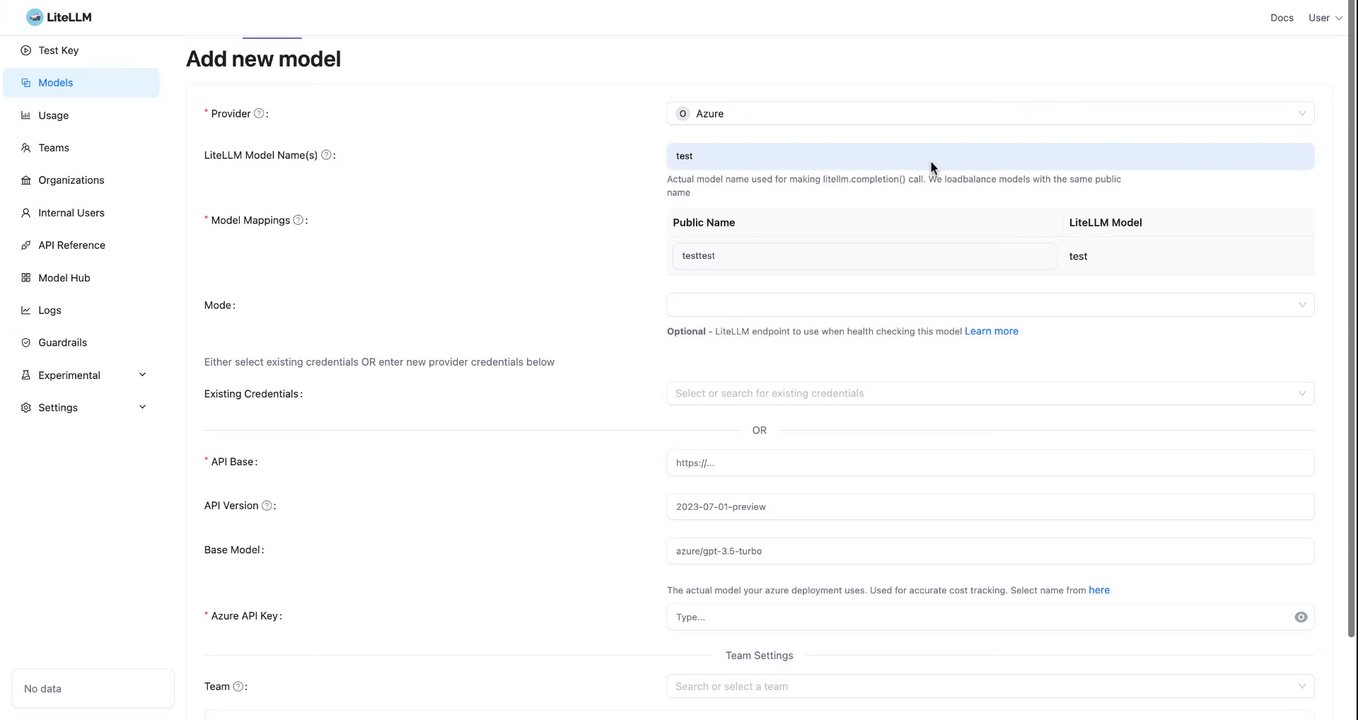Click the Learn more link
Screen dimensions: 1358x720
(991, 331)
